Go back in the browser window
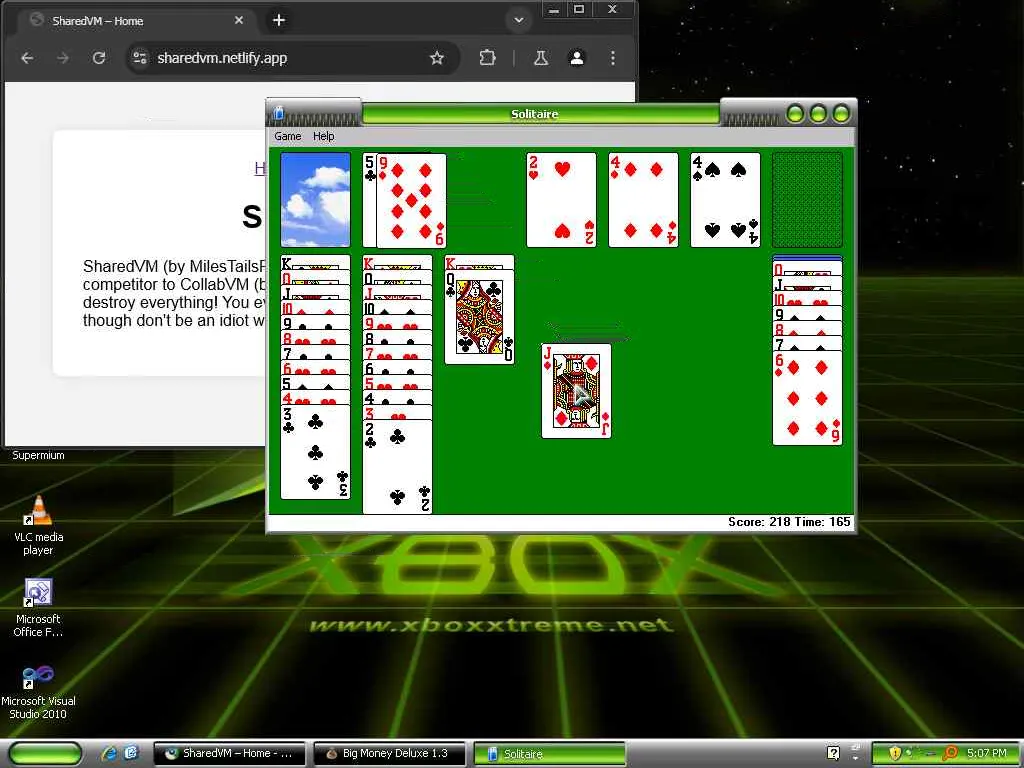The image size is (1024, 768). 27,58
